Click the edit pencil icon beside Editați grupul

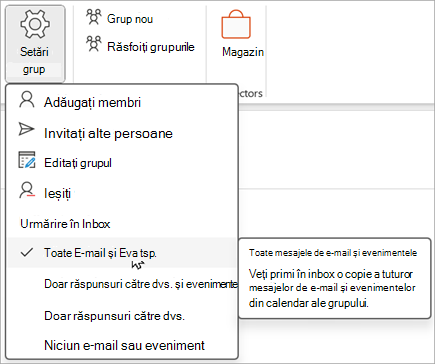(27, 160)
